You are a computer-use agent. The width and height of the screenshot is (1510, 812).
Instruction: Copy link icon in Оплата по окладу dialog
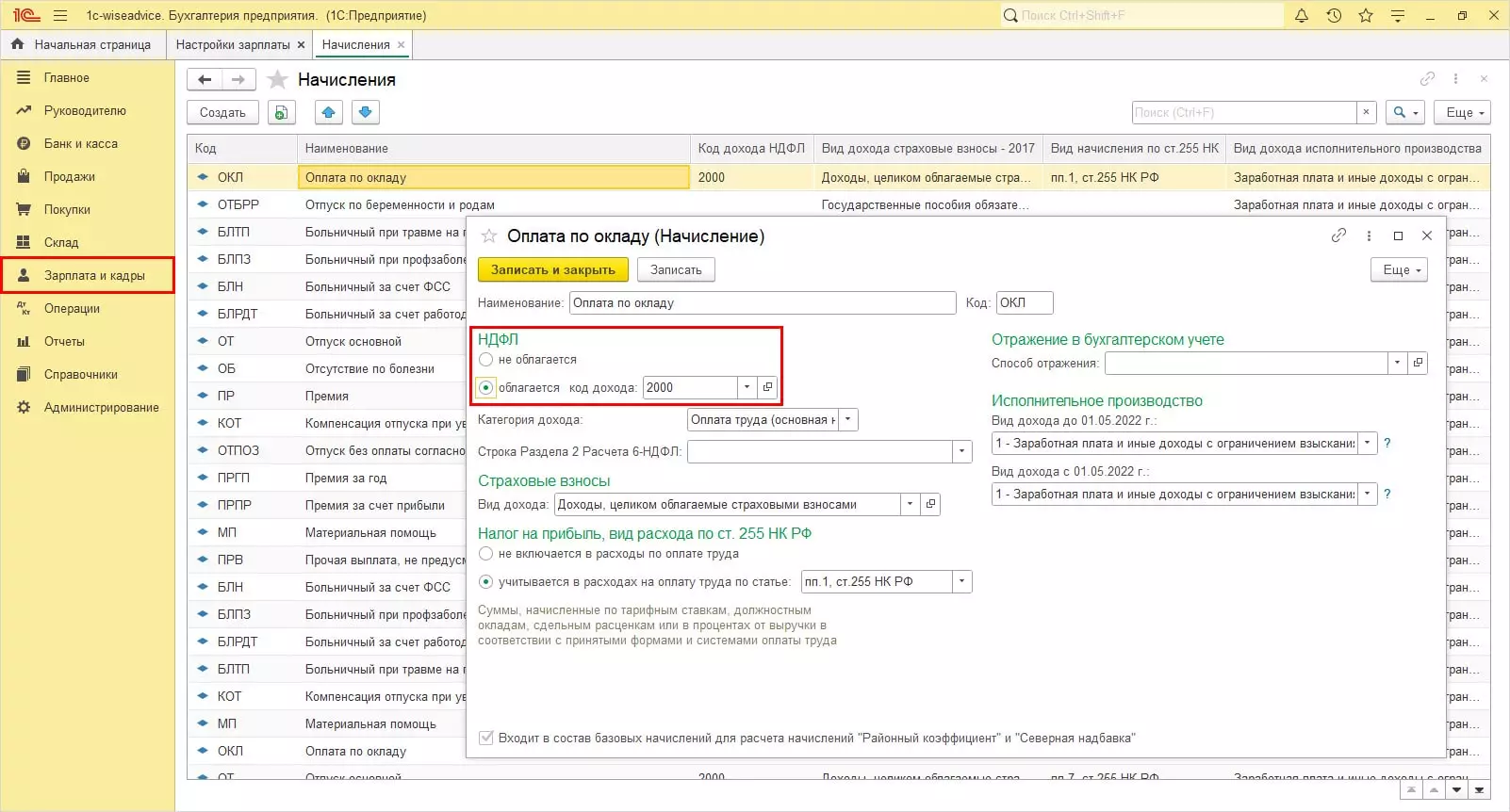[1338, 235]
